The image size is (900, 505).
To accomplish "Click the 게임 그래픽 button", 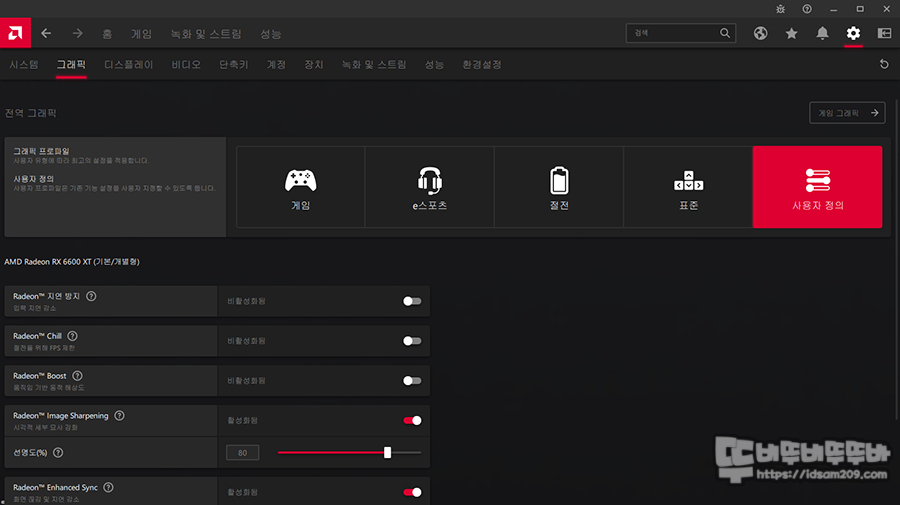I will 847,113.
